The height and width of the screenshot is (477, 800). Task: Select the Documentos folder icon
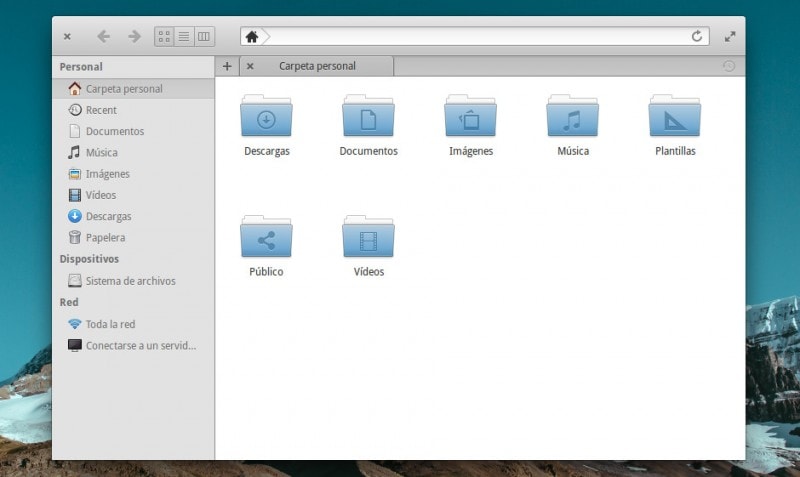(x=368, y=116)
